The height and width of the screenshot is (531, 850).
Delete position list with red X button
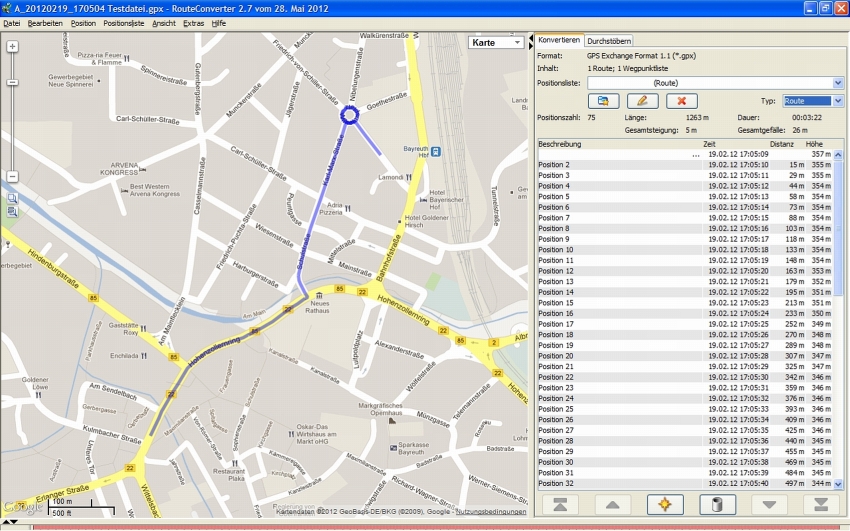pos(681,101)
